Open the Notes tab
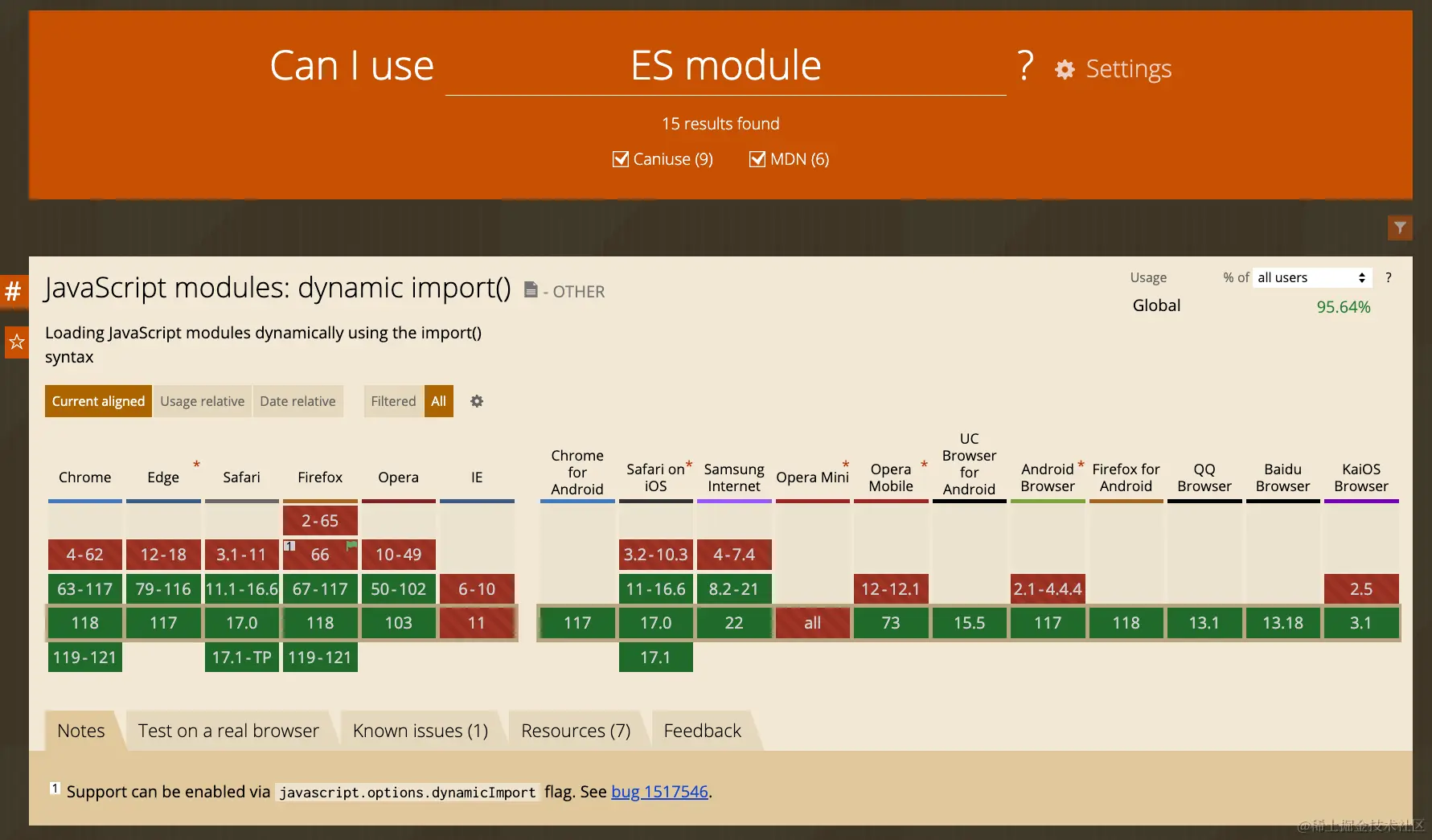Screen dimensions: 1432x840 81,731
